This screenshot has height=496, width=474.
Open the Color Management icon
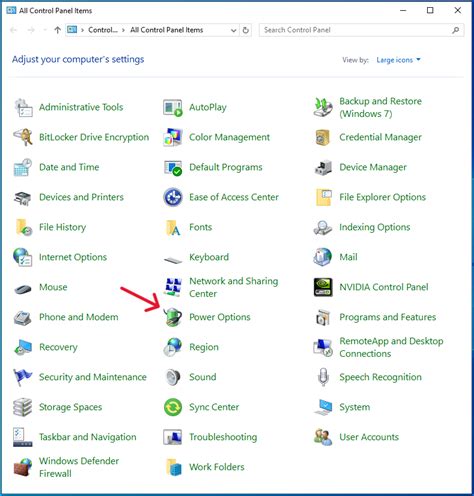[173, 137]
